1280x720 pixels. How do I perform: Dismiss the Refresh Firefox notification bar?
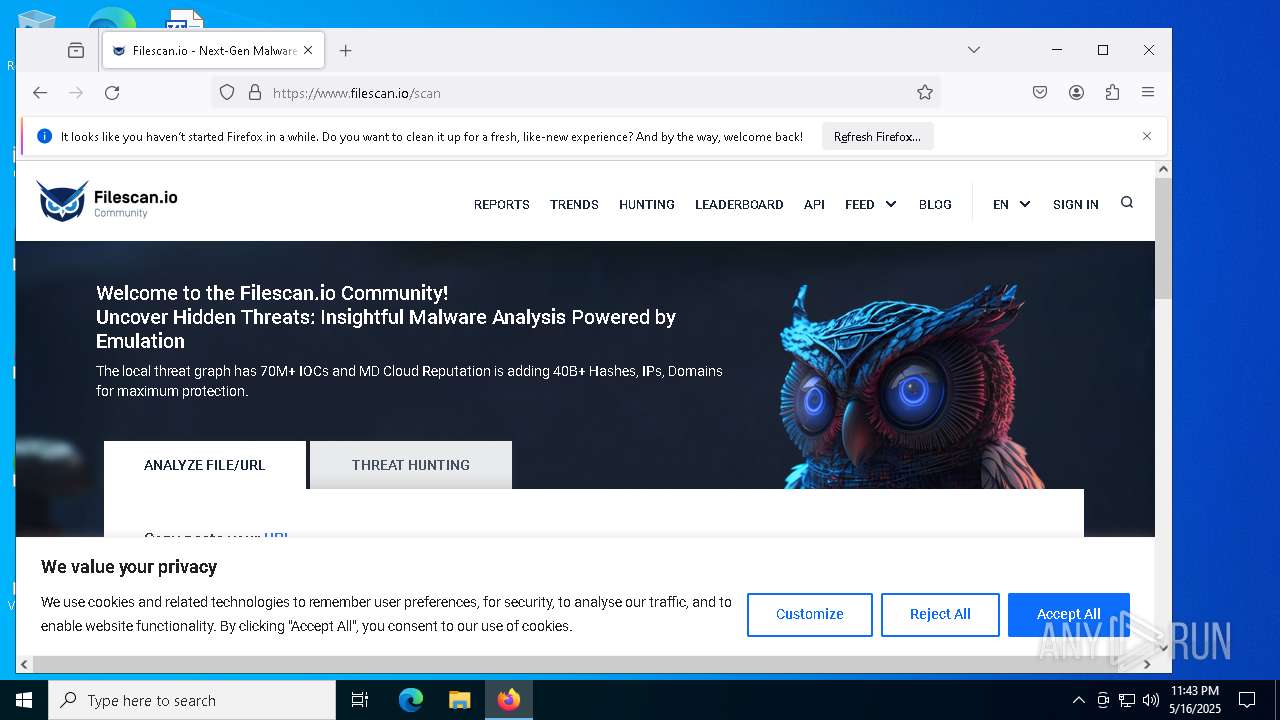click(x=1147, y=136)
